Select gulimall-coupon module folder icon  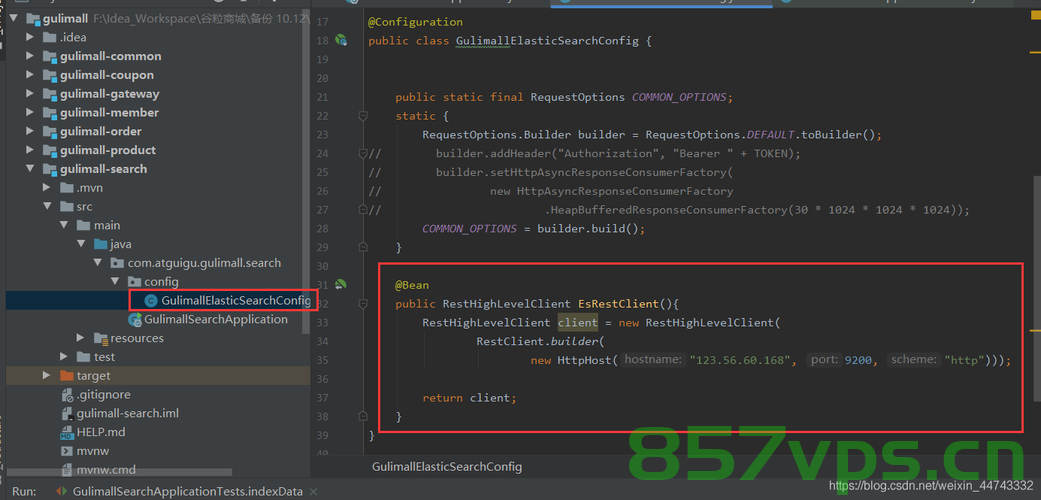pos(50,75)
